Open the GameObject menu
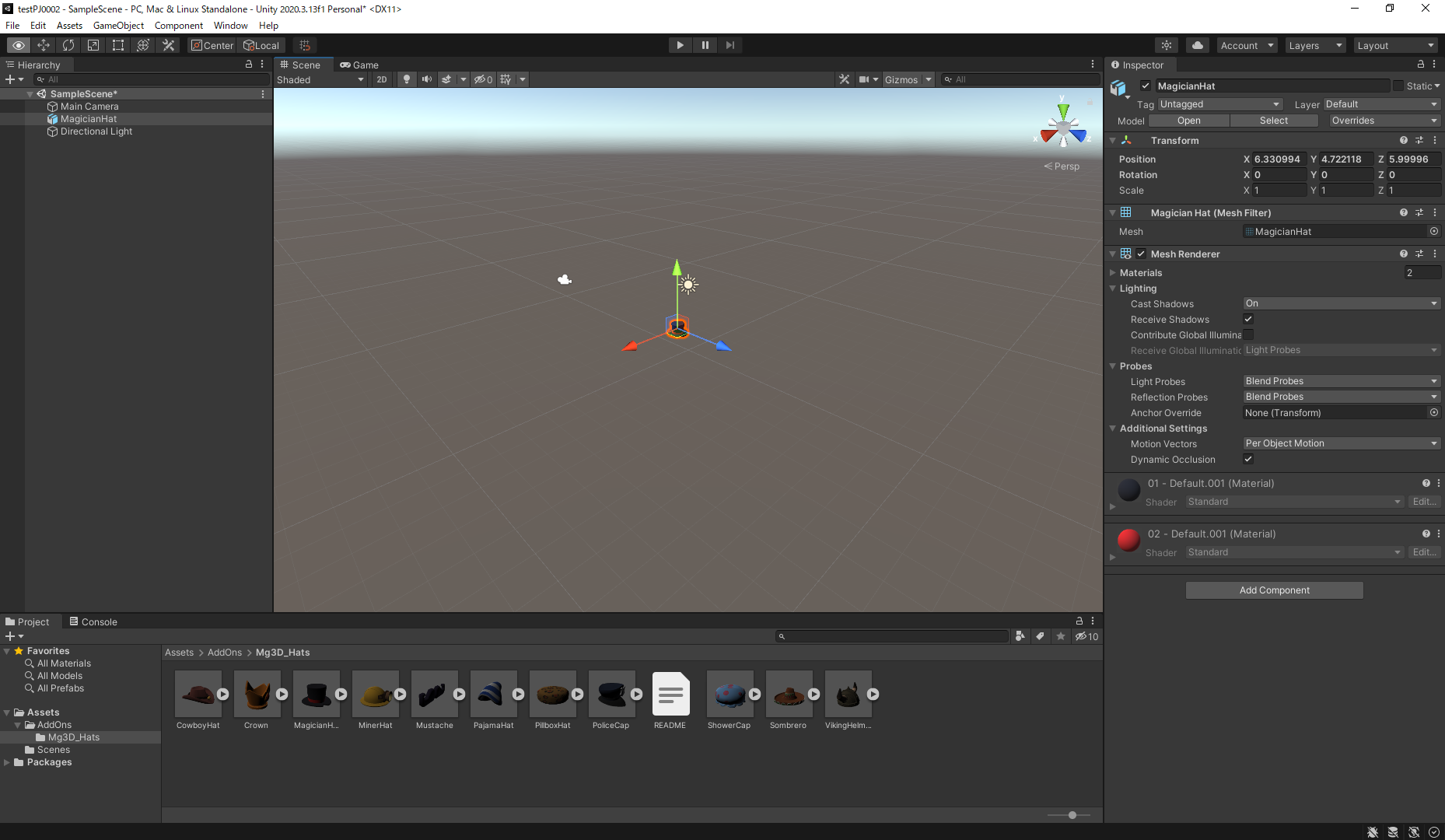Image resolution: width=1445 pixels, height=840 pixels. point(118,26)
